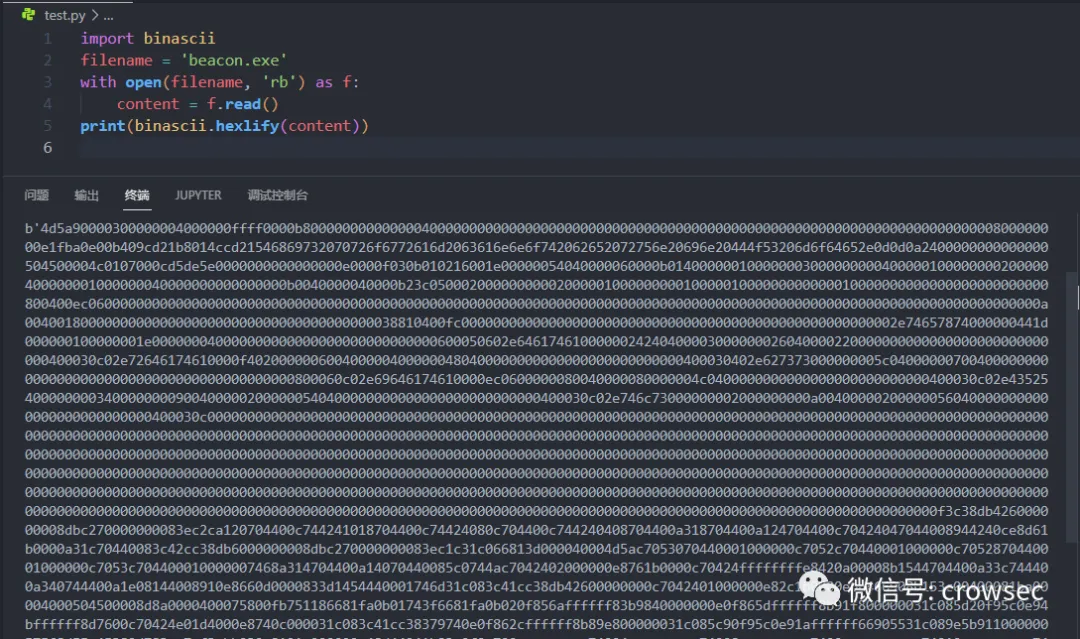Click the 'beacon.exe' string on line 2

click(x=233, y=61)
